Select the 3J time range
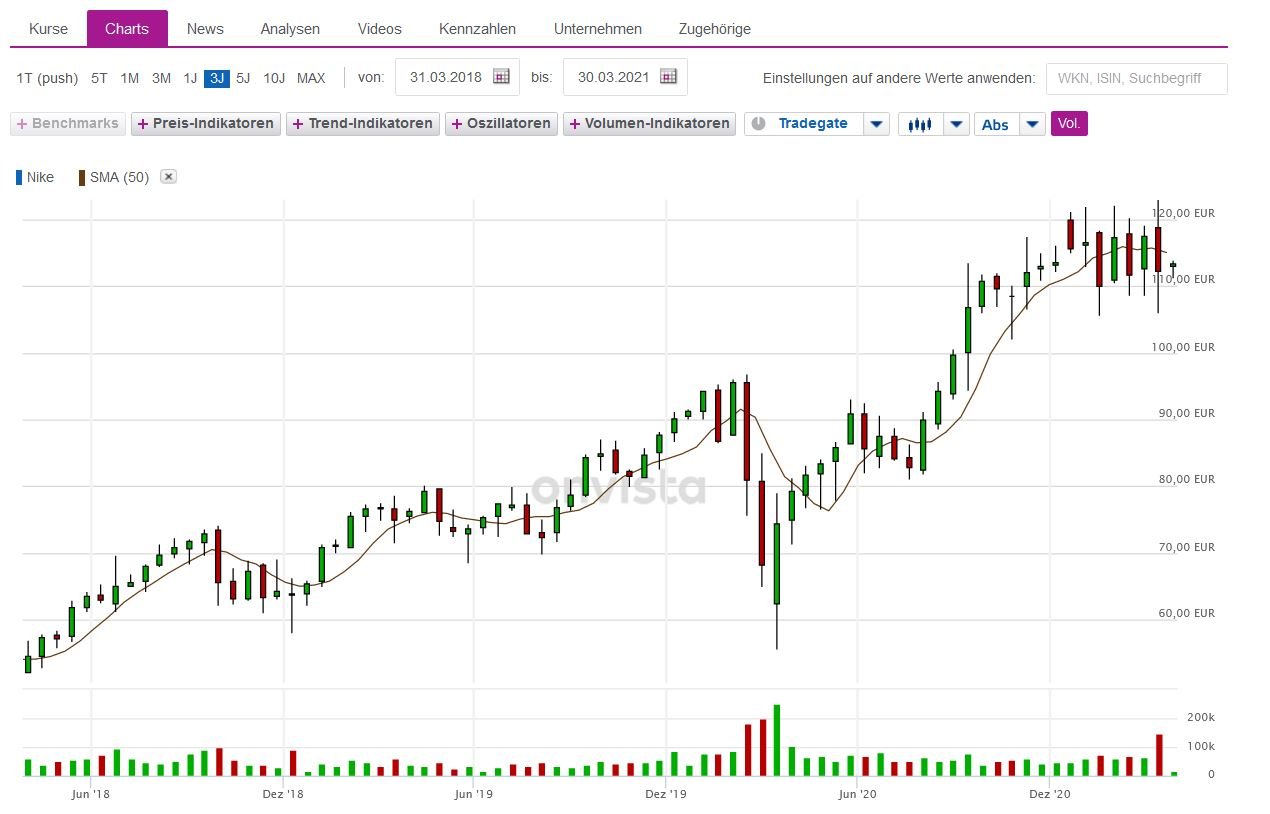Image resolution: width=1270 pixels, height=814 pixels. [x=216, y=78]
